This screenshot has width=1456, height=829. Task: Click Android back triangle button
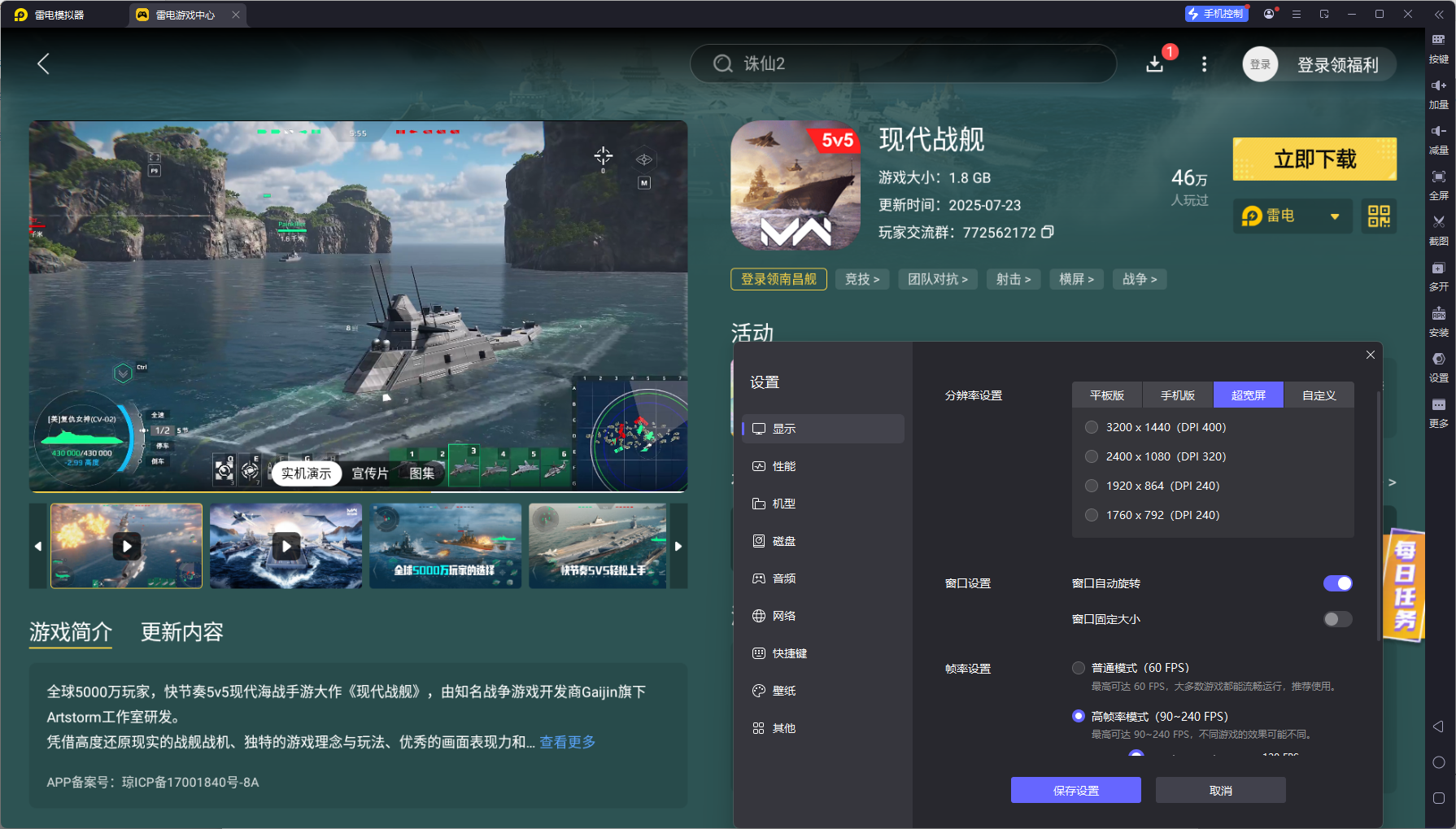1438,726
